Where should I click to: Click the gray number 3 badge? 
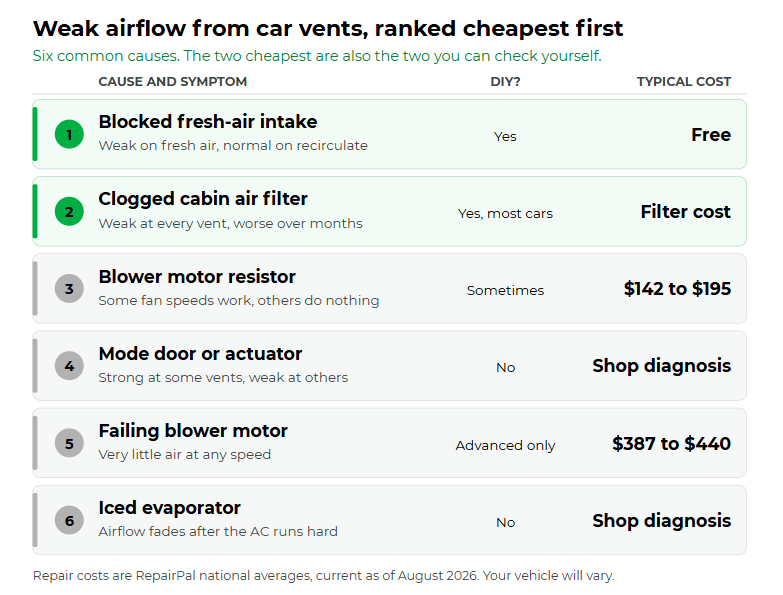coord(69,289)
